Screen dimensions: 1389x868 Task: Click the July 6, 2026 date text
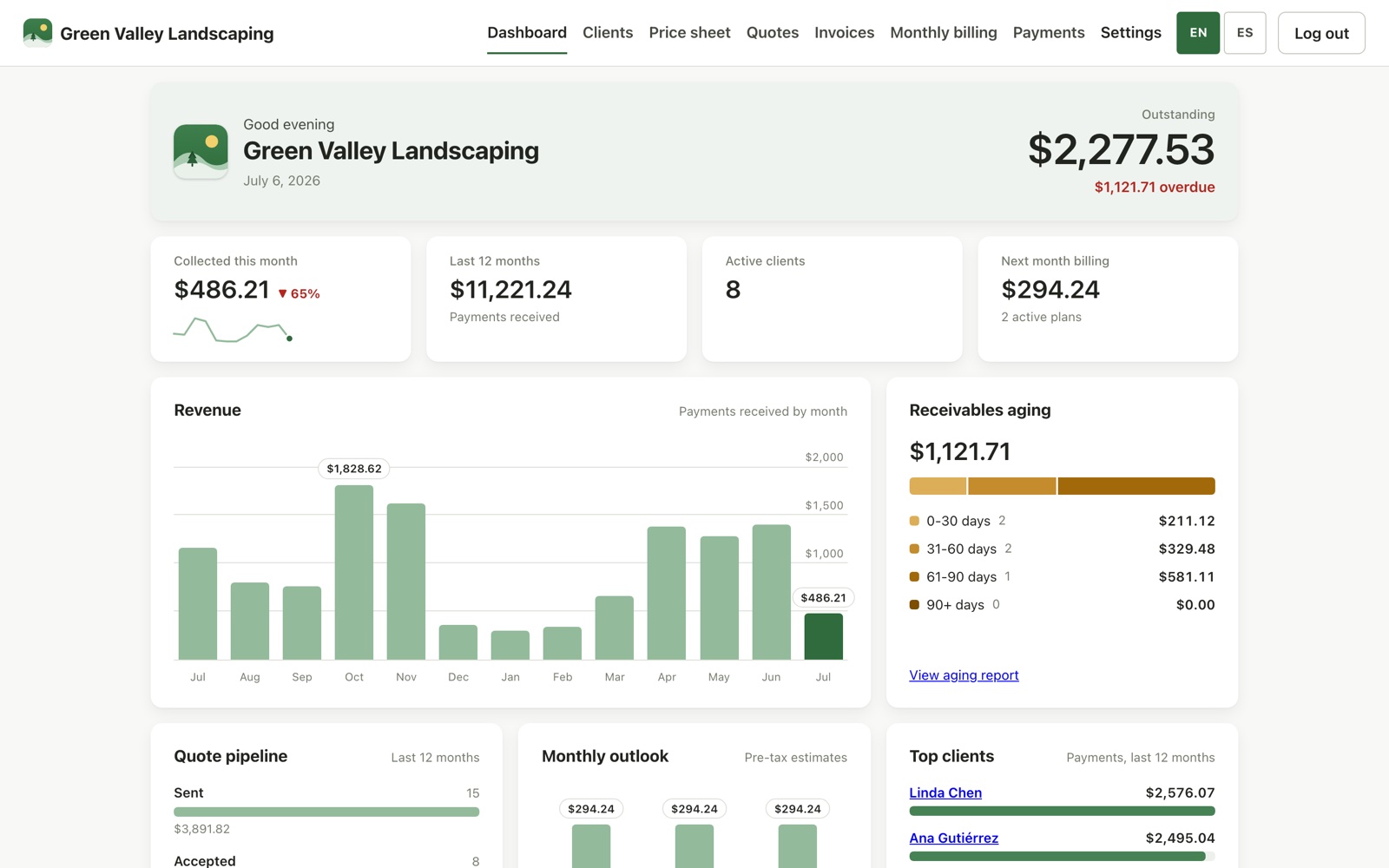point(281,181)
